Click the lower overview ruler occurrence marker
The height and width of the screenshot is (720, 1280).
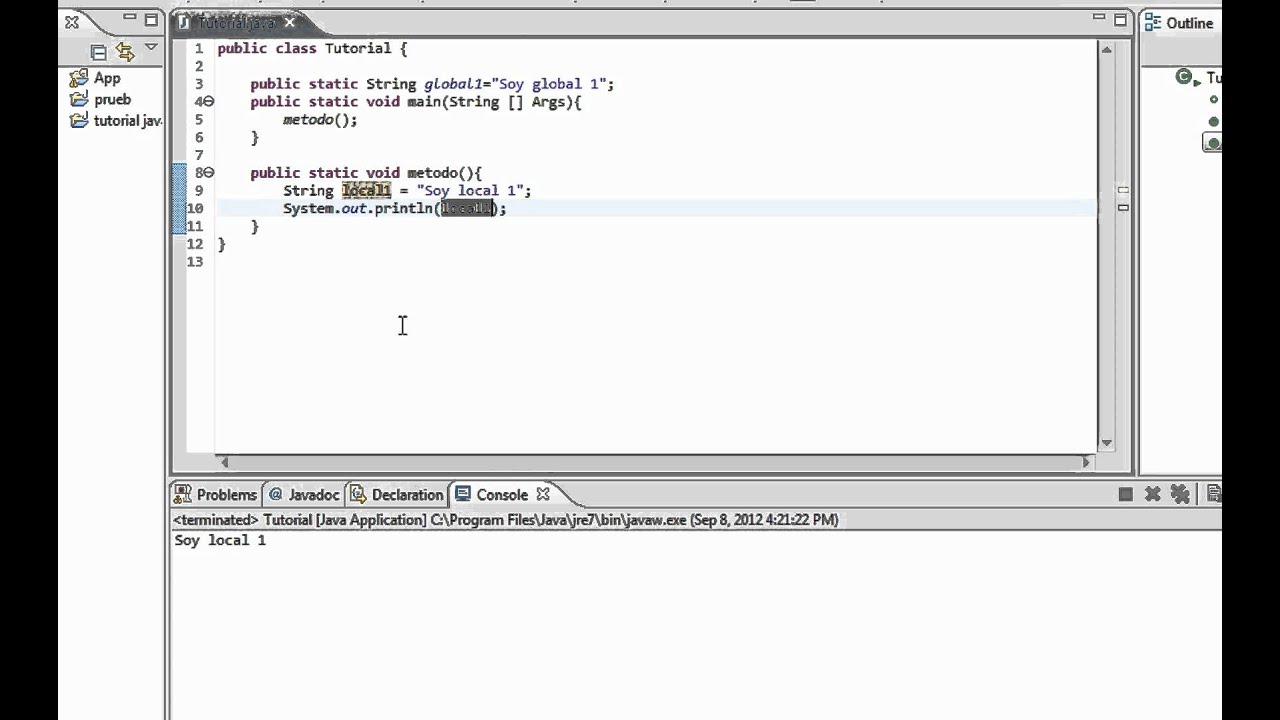[1123, 208]
